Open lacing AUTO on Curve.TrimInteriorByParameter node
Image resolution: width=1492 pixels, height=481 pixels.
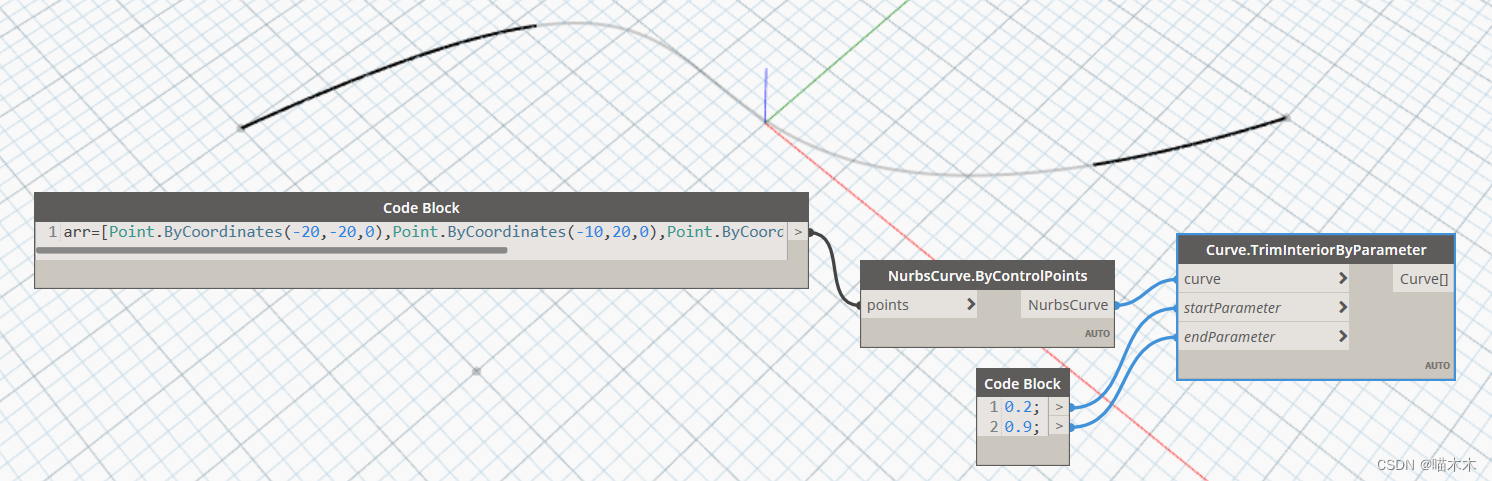[x=1437, y=366]
